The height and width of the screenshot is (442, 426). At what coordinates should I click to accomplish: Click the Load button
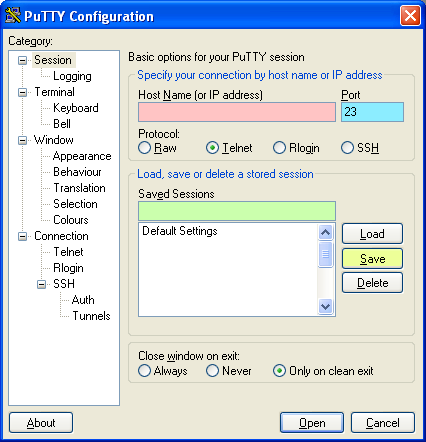(x=372, y=234)
